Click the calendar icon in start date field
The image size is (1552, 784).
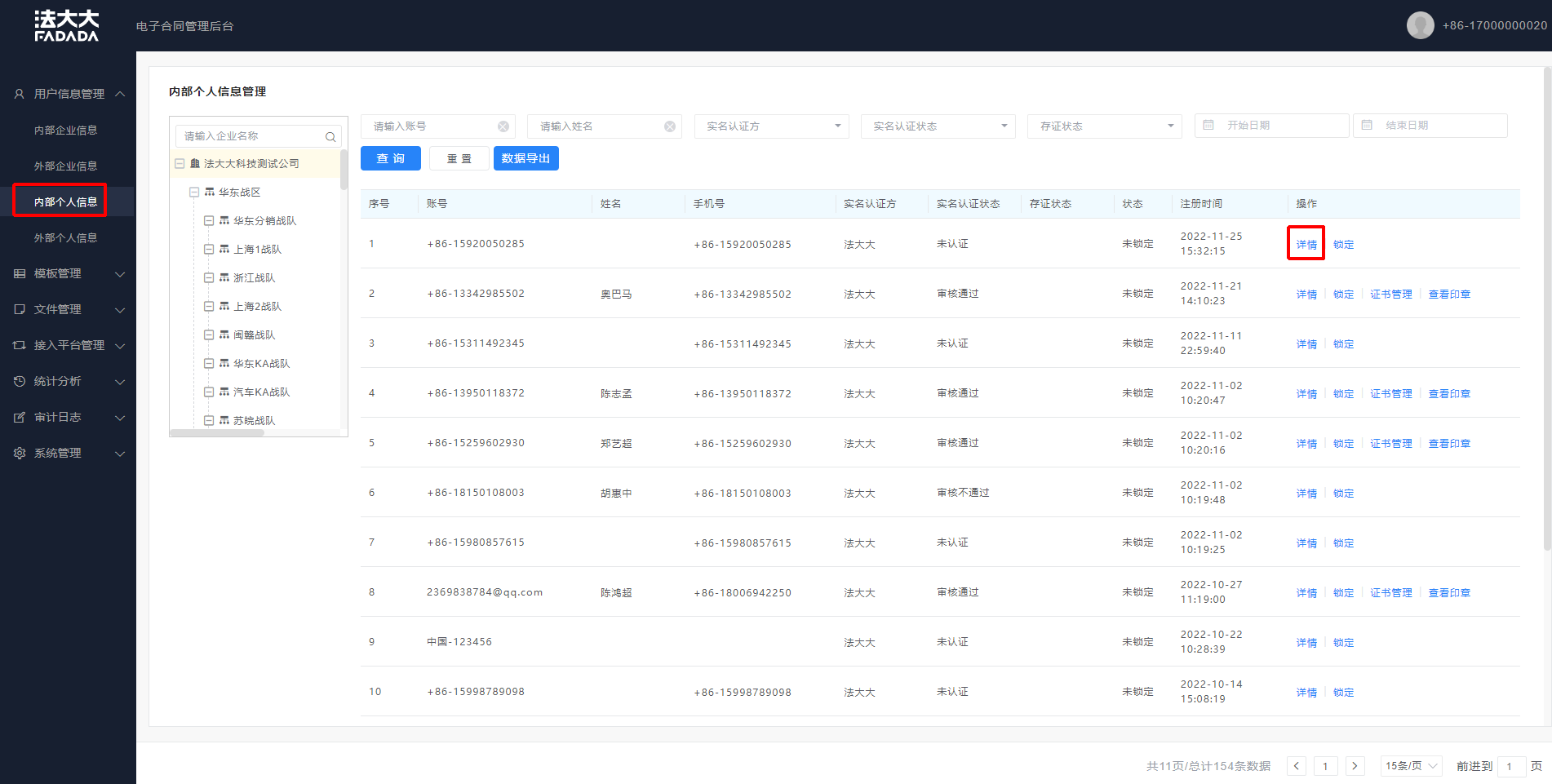coord(1208,126)
